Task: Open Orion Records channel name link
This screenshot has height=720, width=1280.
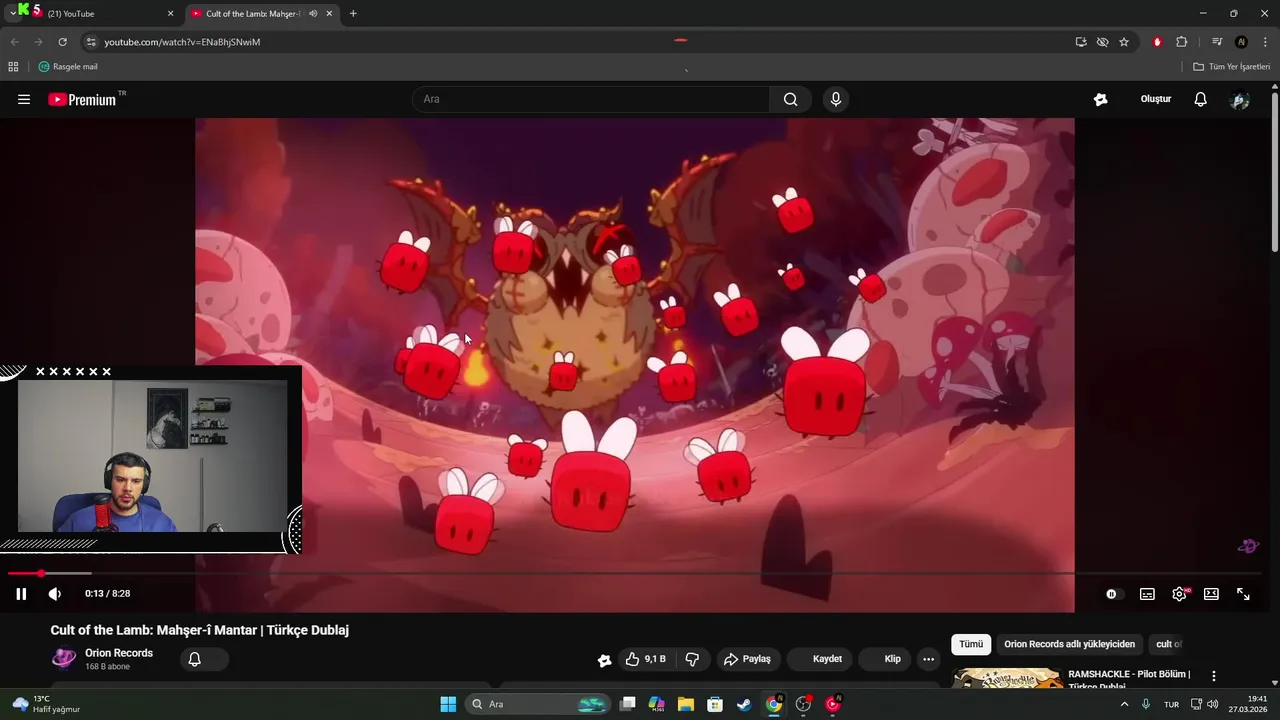Action: click(x=119, y=653)
